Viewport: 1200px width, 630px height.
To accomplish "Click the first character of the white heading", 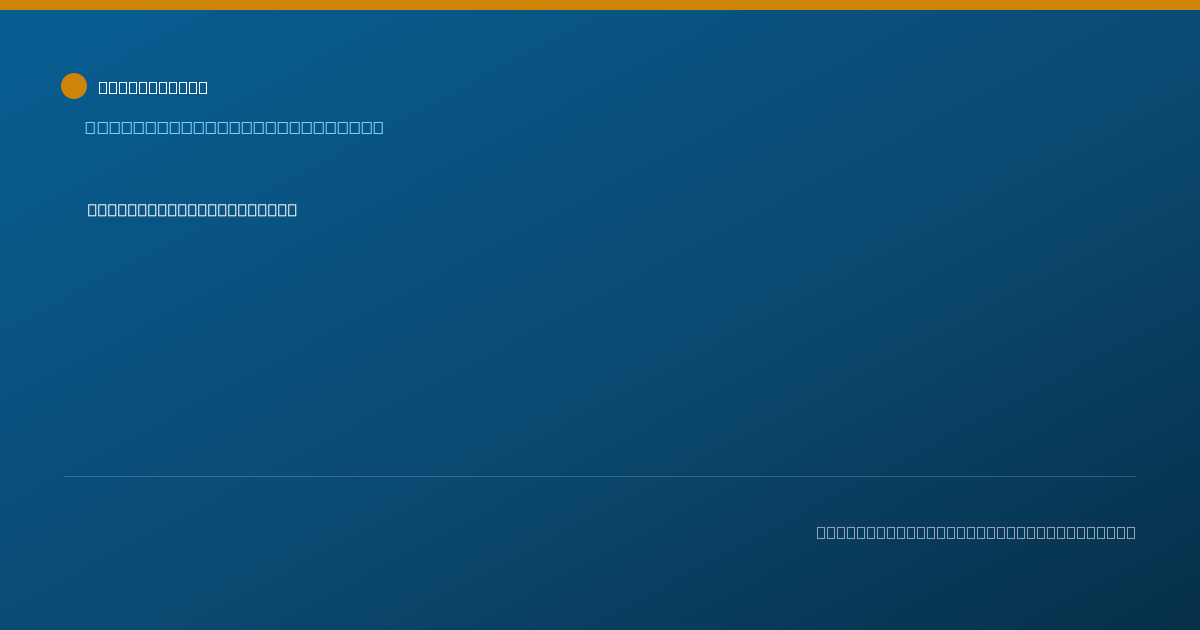I will click(103, 88).
